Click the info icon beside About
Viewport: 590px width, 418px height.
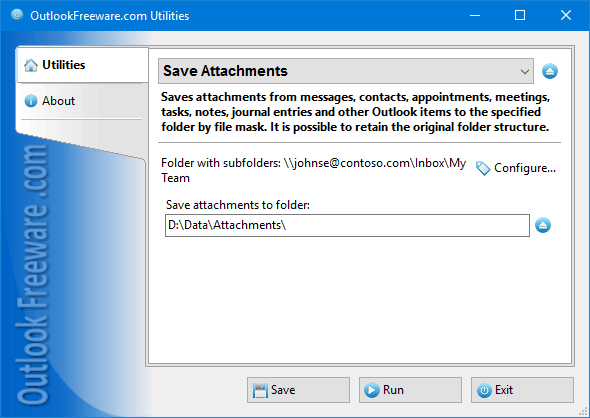(x=31, y=101)
